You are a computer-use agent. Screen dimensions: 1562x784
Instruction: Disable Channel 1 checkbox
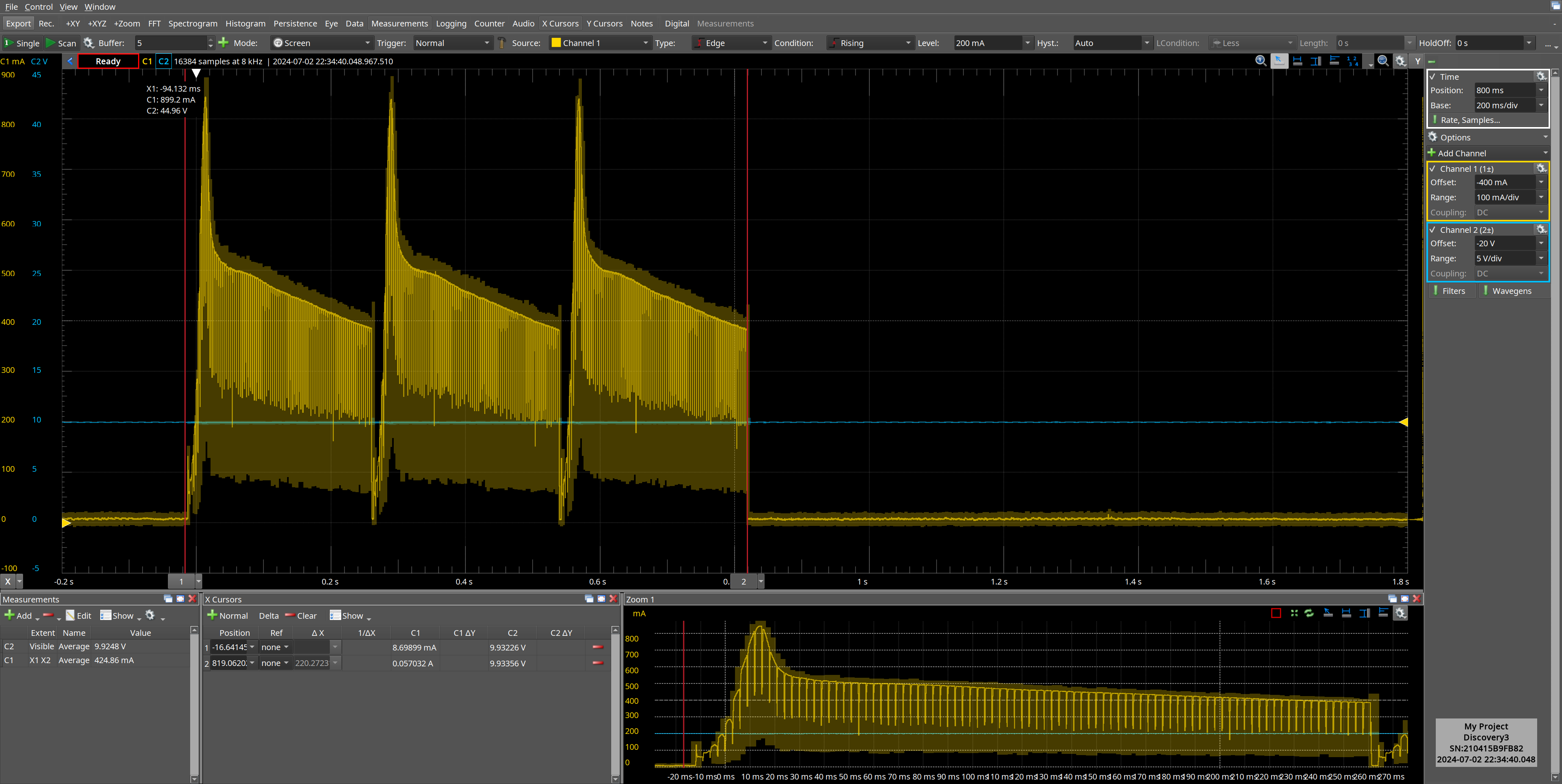[1432, 169]
